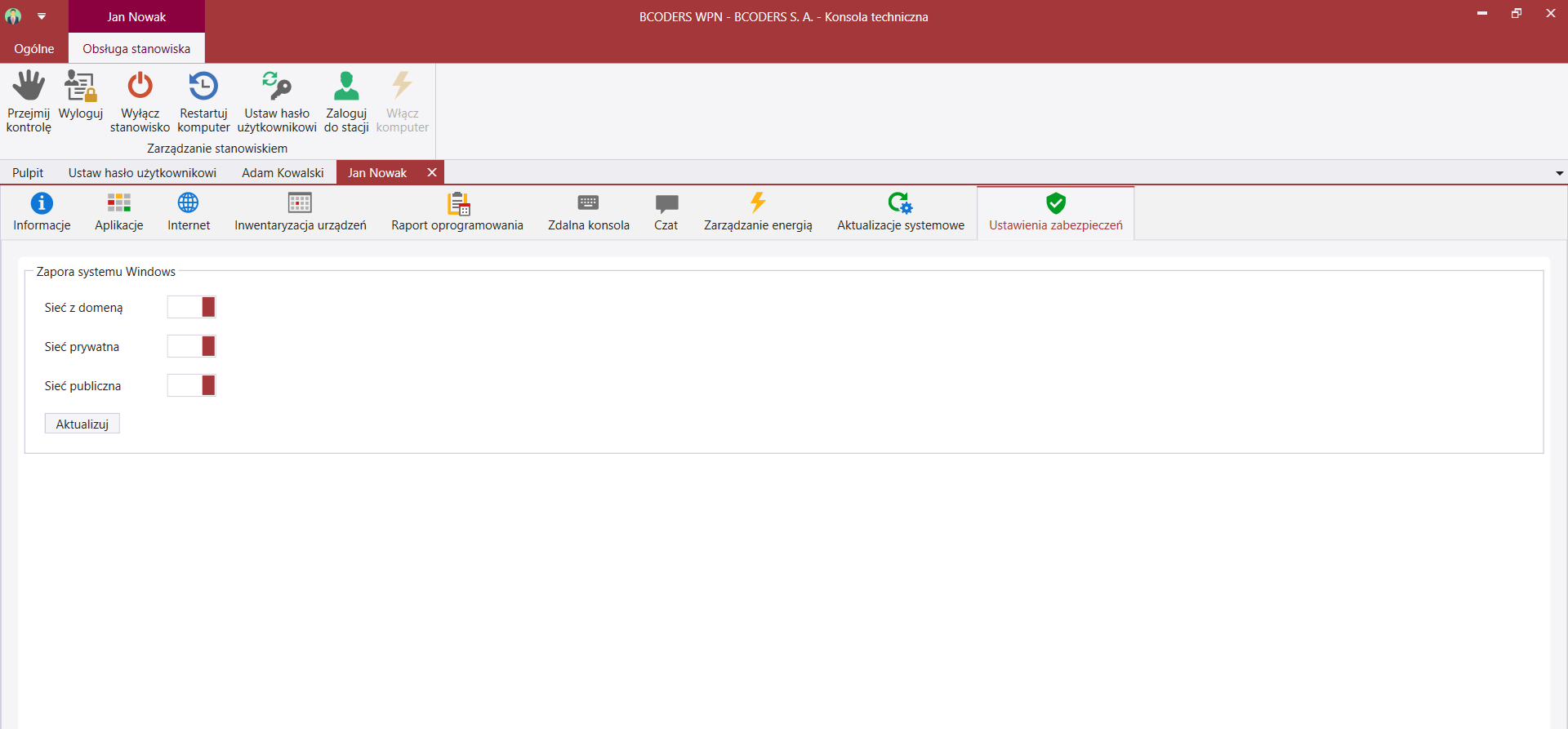This screenshot has height=729, width=1568.
Task: Click the Włącz komputer lightning icon
Action: (402, 85)
